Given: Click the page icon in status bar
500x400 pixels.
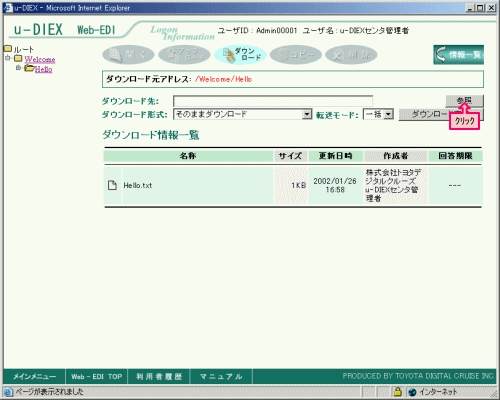Looking at the screenshot, I should point(8,392).
